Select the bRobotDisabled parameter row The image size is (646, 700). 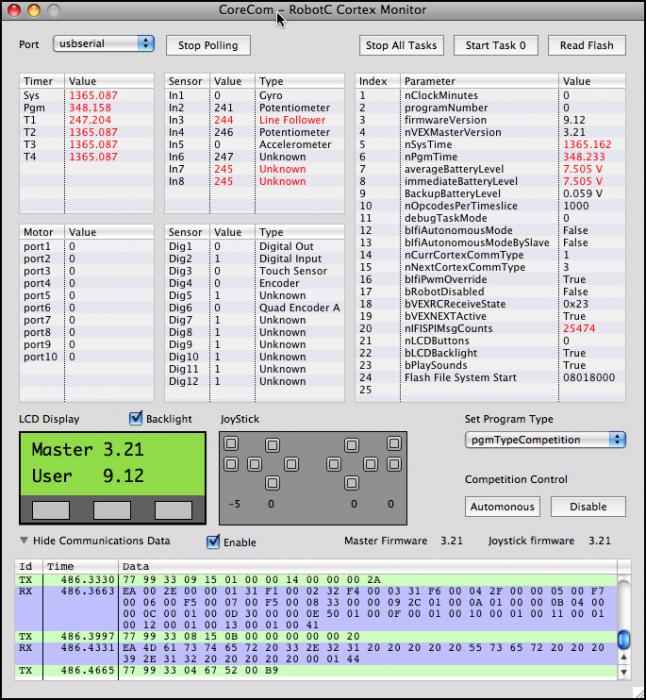point(490,292)
